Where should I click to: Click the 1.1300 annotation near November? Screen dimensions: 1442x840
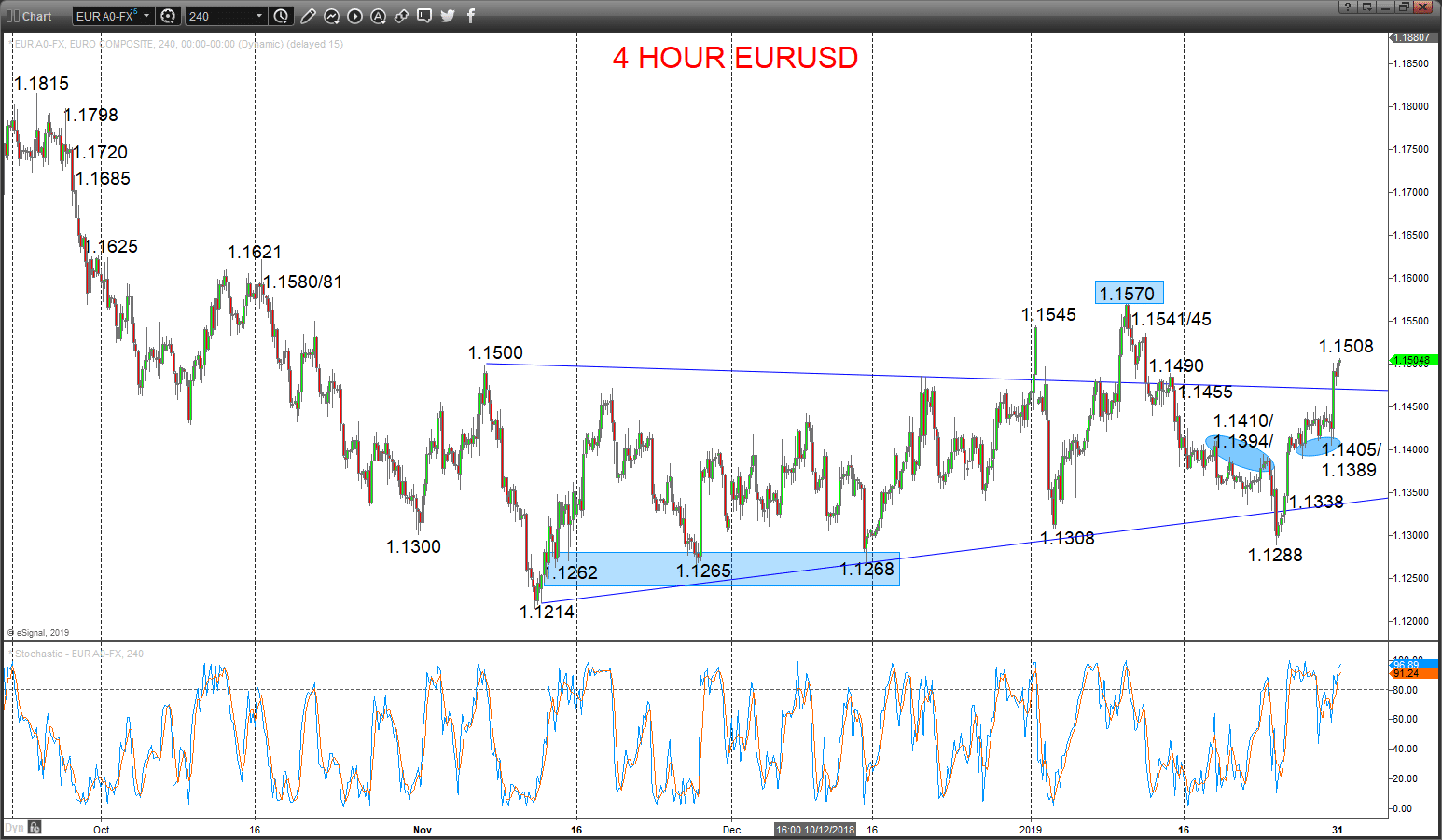click(x=413, y=546)
